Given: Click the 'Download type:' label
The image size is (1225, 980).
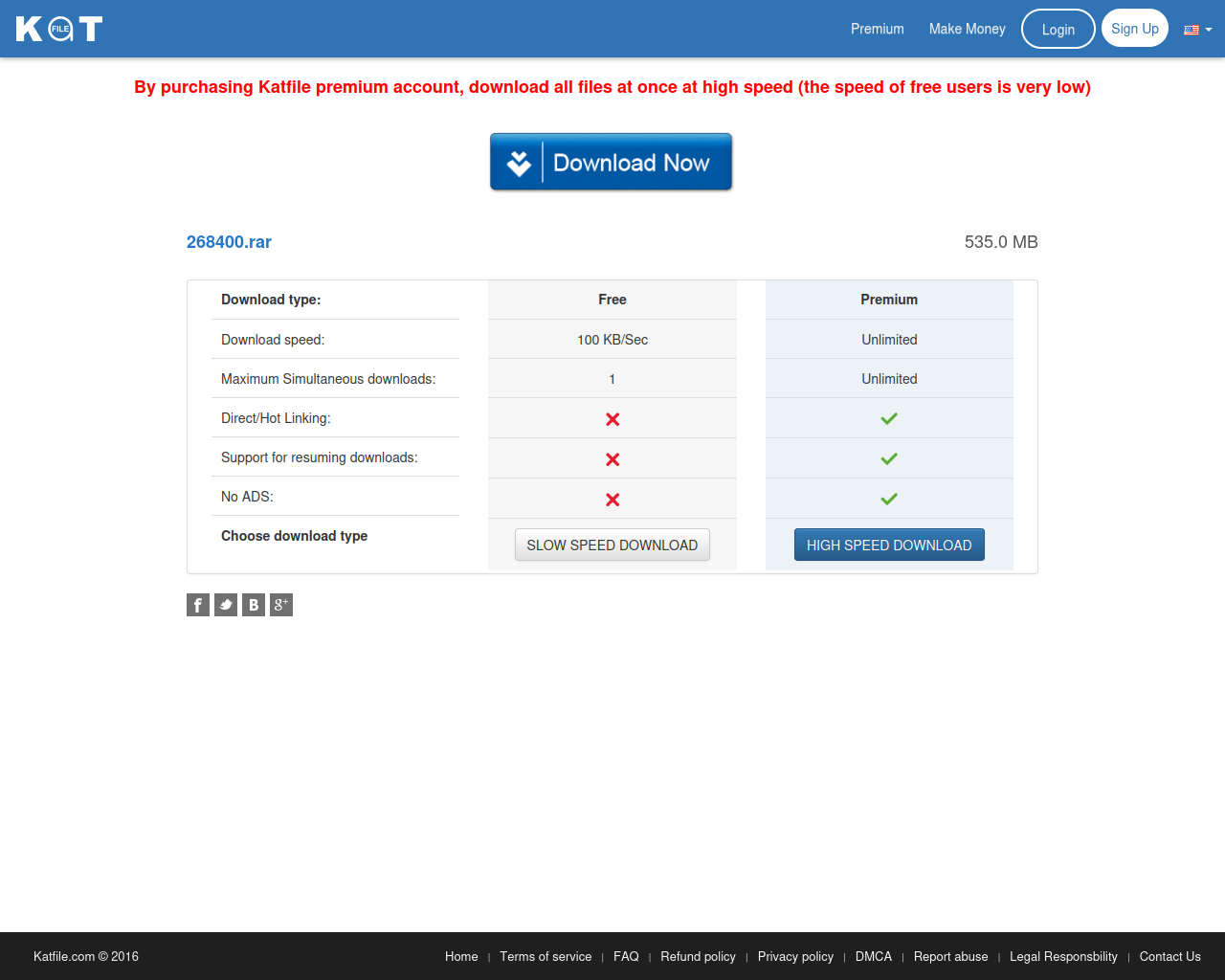Looking at the screenshot, I should 271,300.
